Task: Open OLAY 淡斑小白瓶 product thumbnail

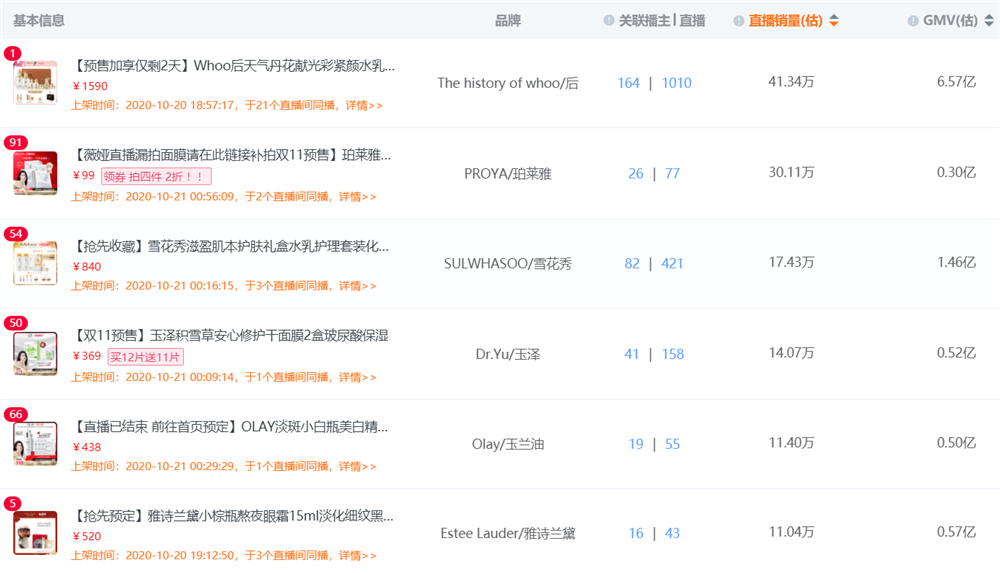Action: tap(35, 443)
